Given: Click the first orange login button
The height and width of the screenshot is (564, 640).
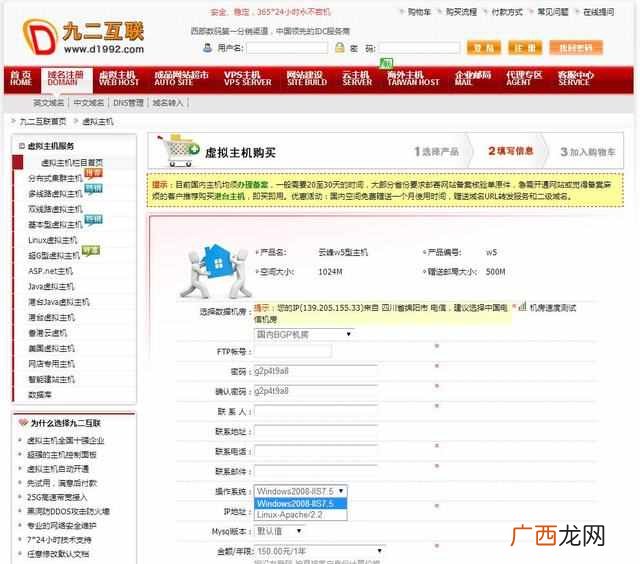Looking at the screenshot, I should 484,48.
